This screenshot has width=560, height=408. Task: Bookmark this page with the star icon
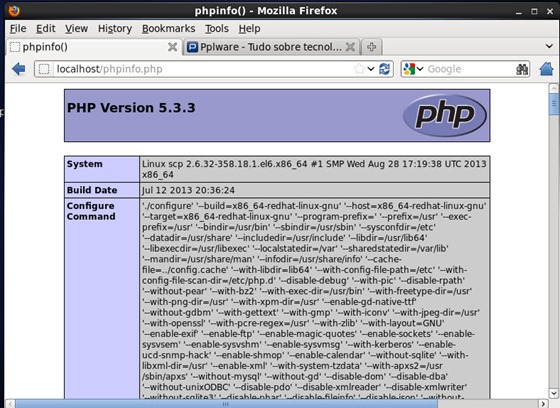coord(359,69)
